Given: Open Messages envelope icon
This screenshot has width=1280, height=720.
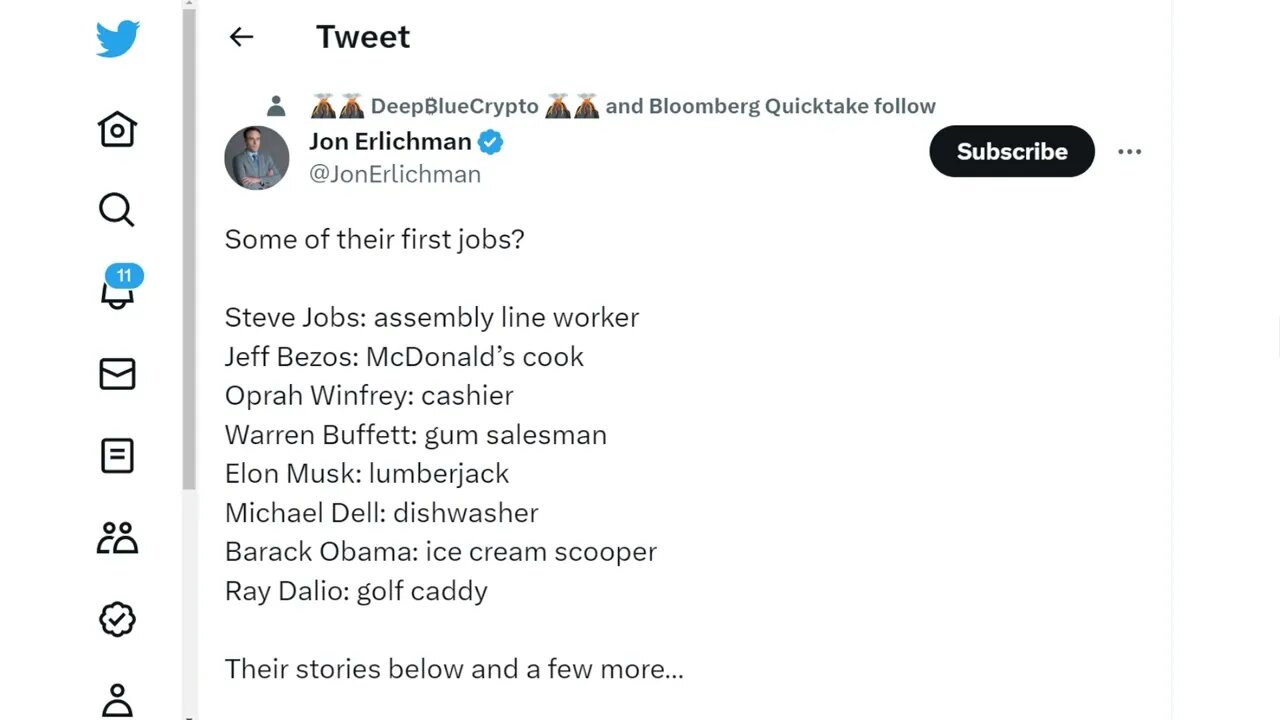Looking at the screenshot, I should 117,374.
